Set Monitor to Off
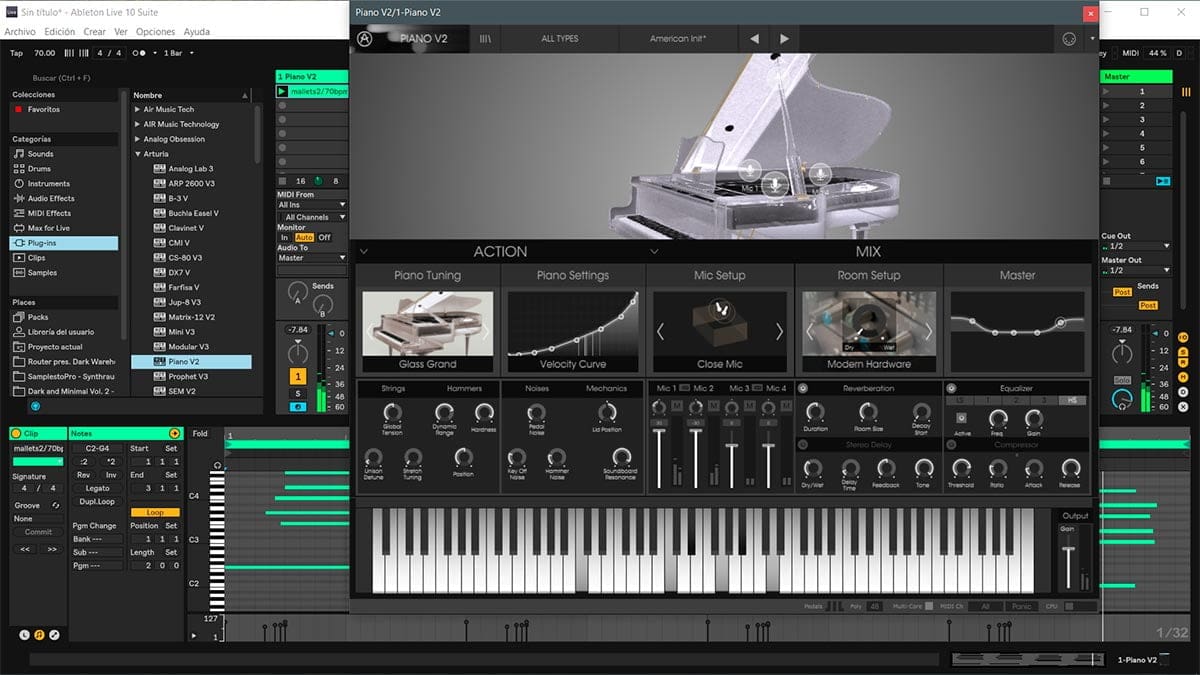The height and width of the screenshot is (675, 1200). coord(324,238)
